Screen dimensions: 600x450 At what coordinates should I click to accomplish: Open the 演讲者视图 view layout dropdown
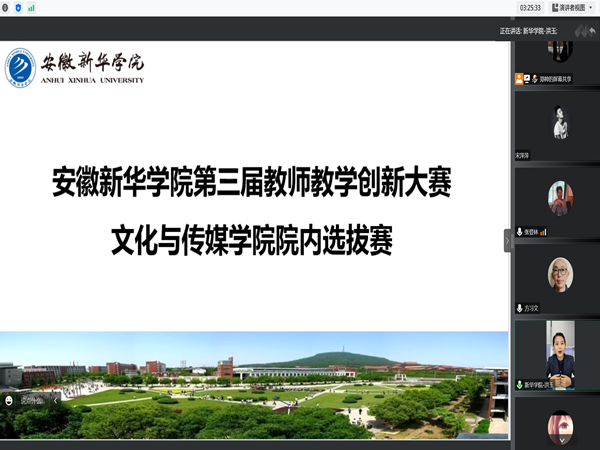[x=570, y=7]
